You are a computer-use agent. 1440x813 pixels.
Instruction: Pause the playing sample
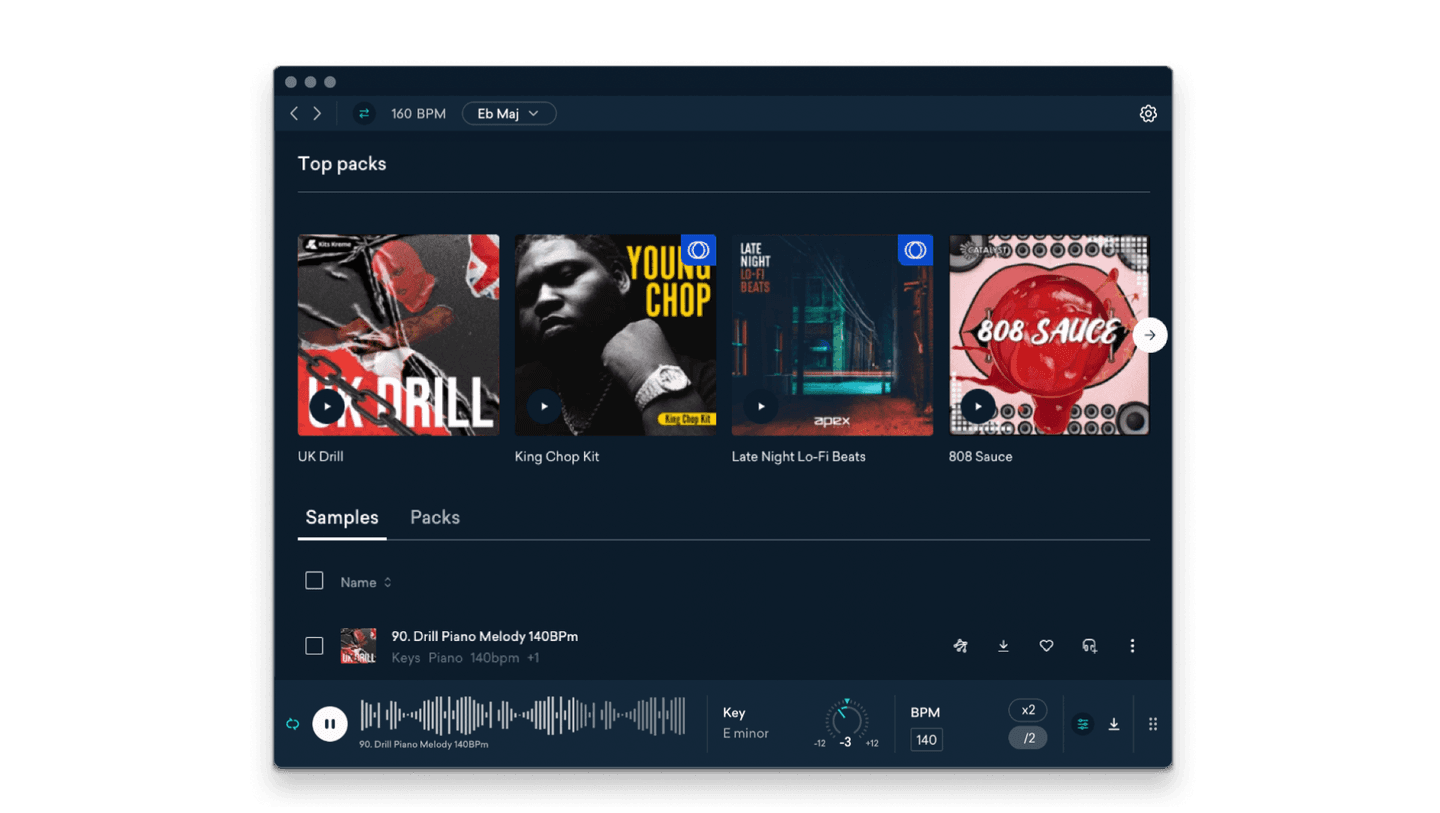point(330,724)
